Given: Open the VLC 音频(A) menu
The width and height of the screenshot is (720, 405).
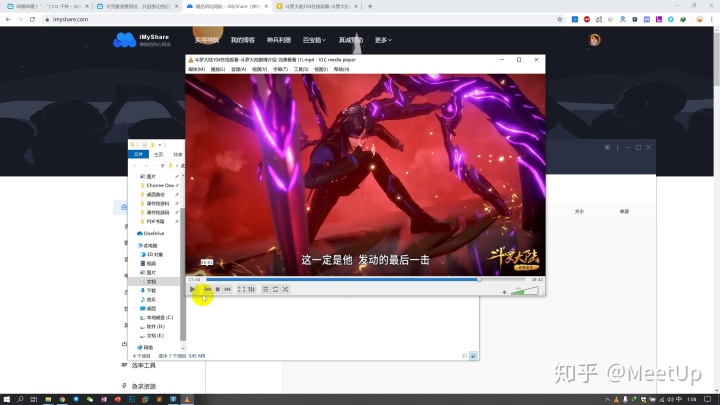Looking at the screenshot, I should 238,69.
